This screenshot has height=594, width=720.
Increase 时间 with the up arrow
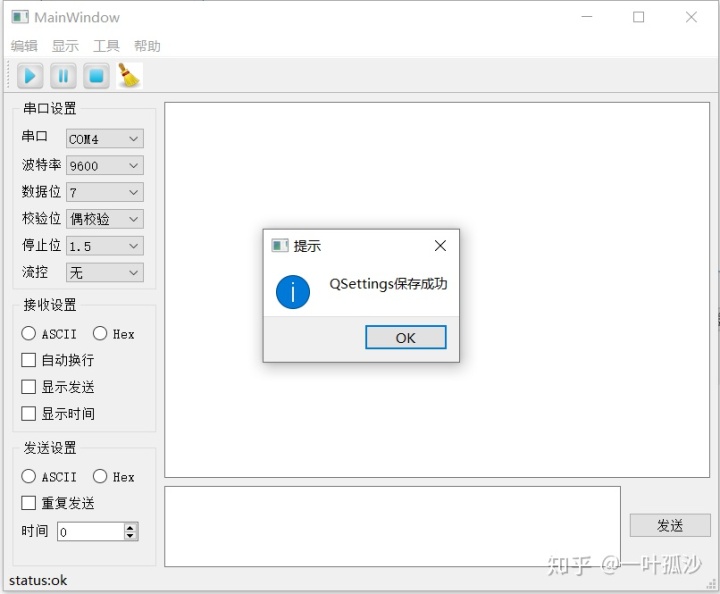(x=130, y=527)
